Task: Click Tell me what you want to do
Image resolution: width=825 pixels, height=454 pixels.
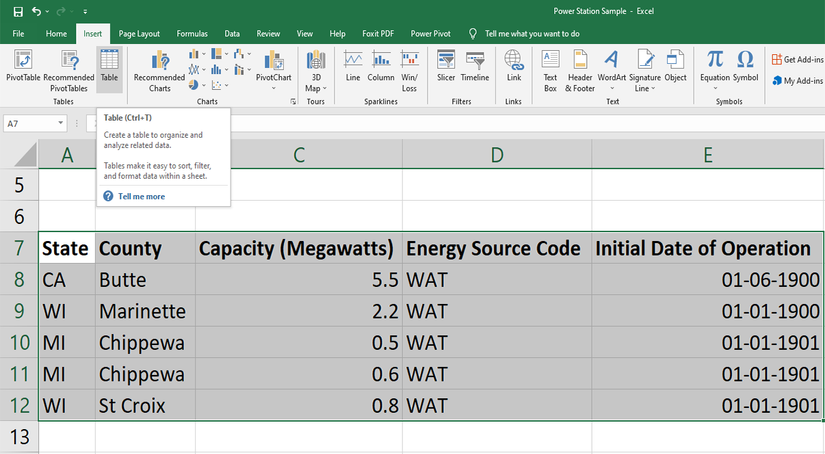Action: pos(532,34)
